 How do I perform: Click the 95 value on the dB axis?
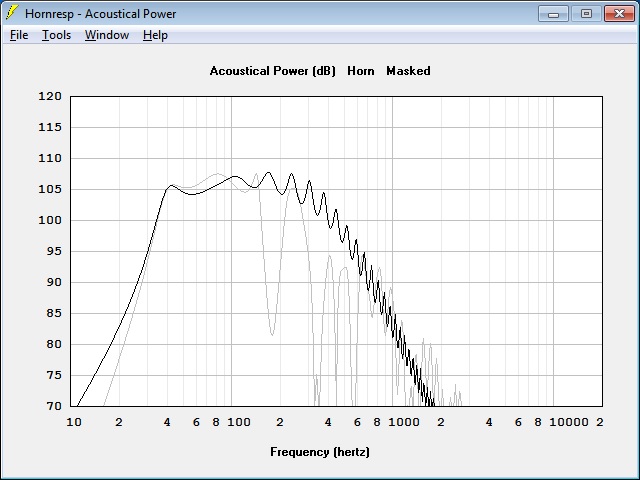53,251
